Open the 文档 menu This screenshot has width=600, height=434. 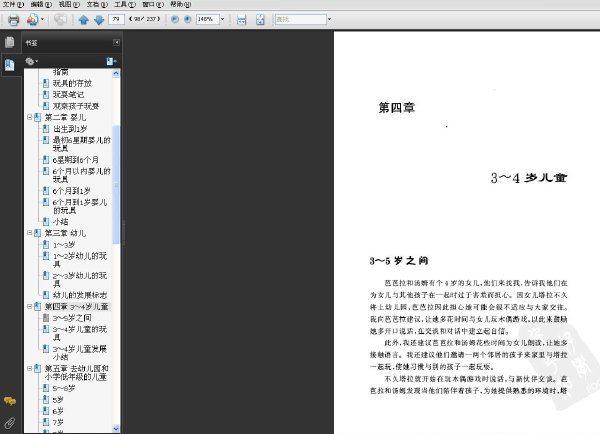point(97,5)
